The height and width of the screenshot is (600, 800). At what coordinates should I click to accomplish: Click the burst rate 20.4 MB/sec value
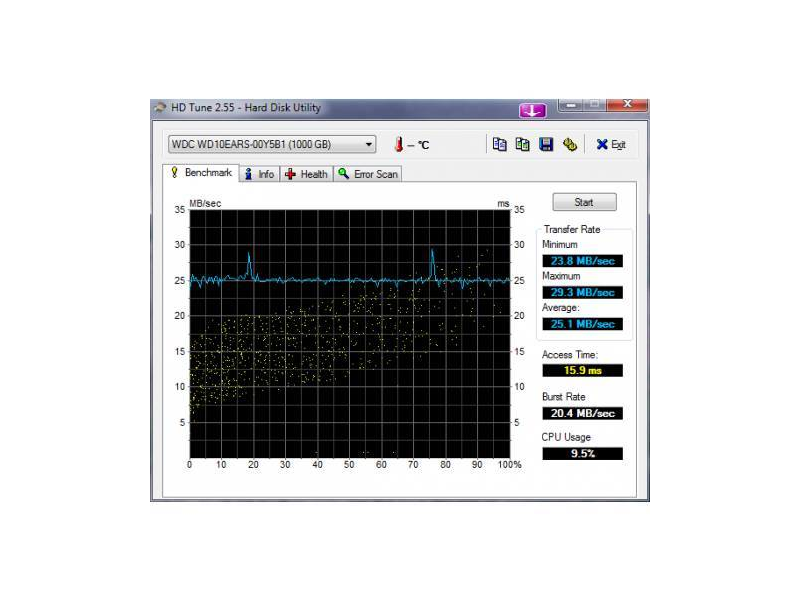pos(582,413)
